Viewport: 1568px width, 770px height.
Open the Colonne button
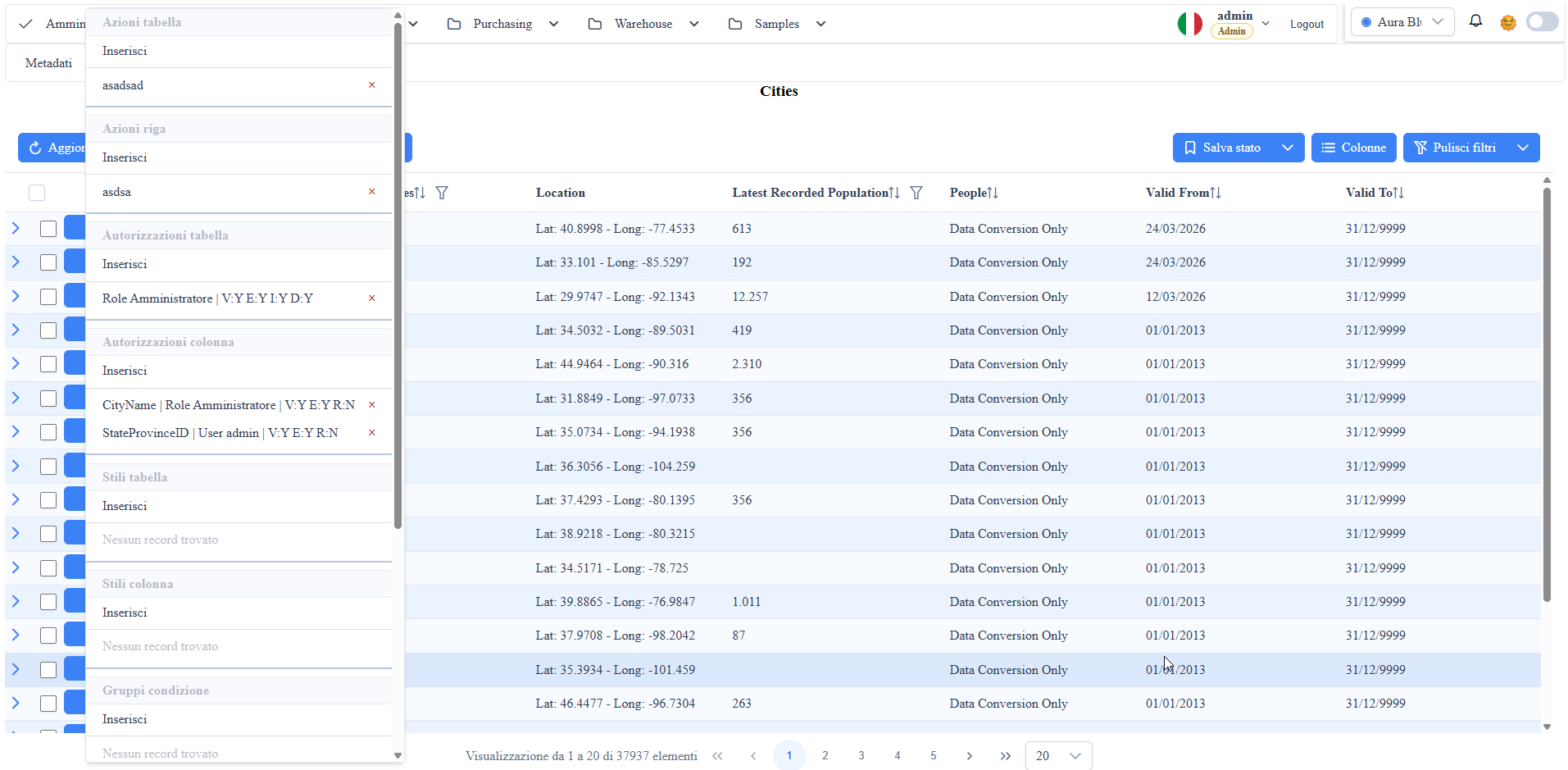(1353, 148)
